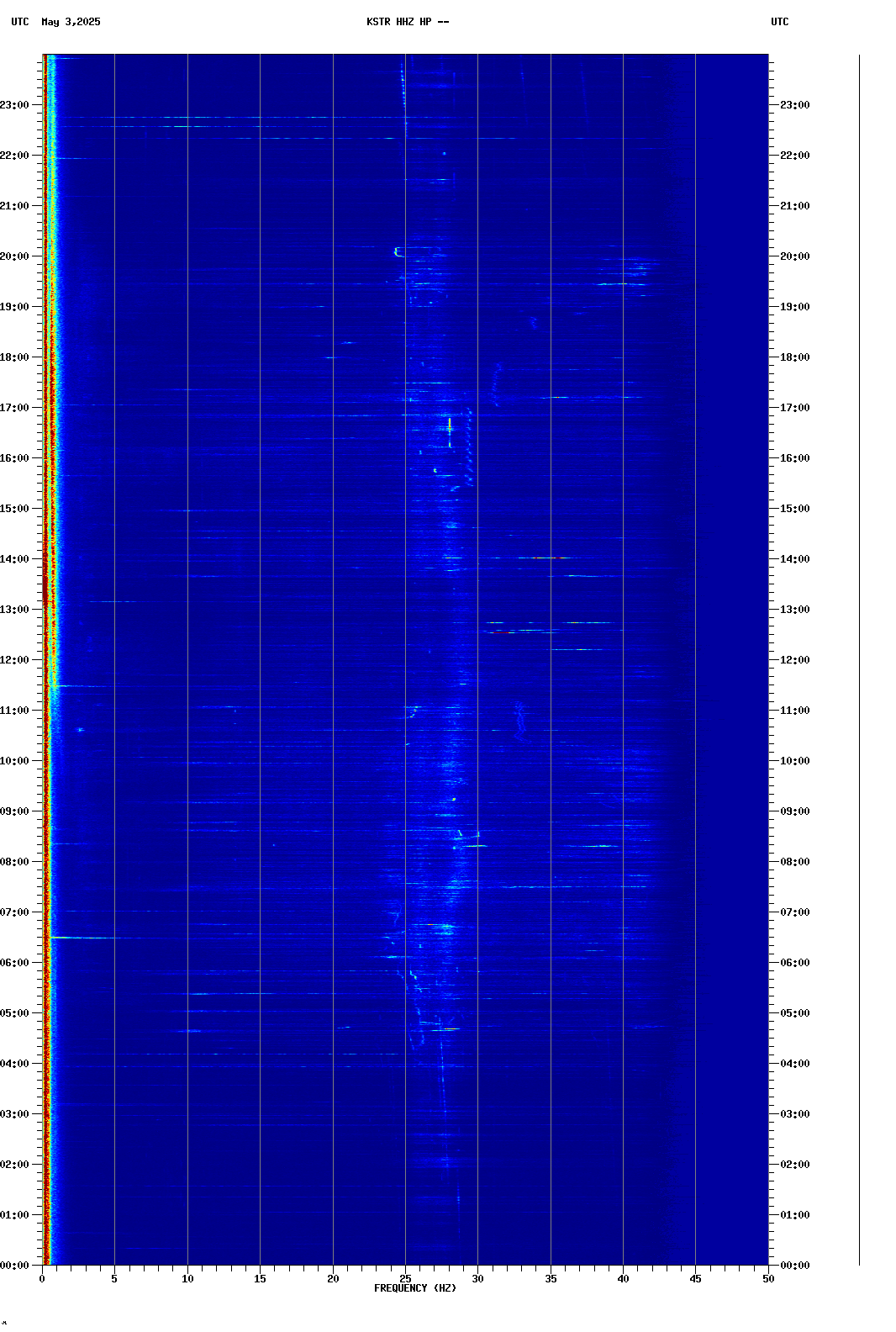Click the right-axis '20:00' time label
896x1332 pixels.
point(795,256)
